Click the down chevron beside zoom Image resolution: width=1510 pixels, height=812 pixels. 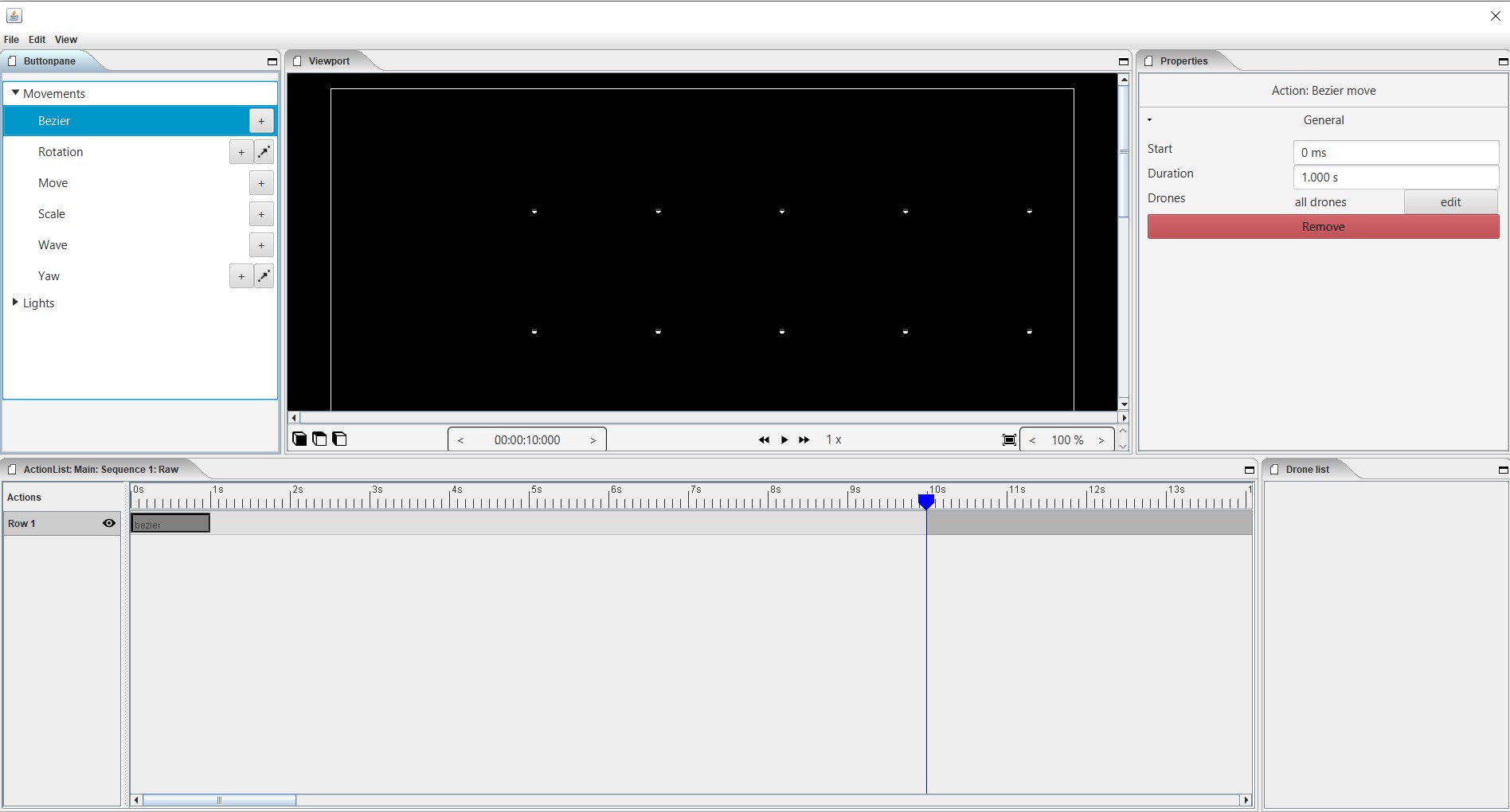(x=1123, y=447)
